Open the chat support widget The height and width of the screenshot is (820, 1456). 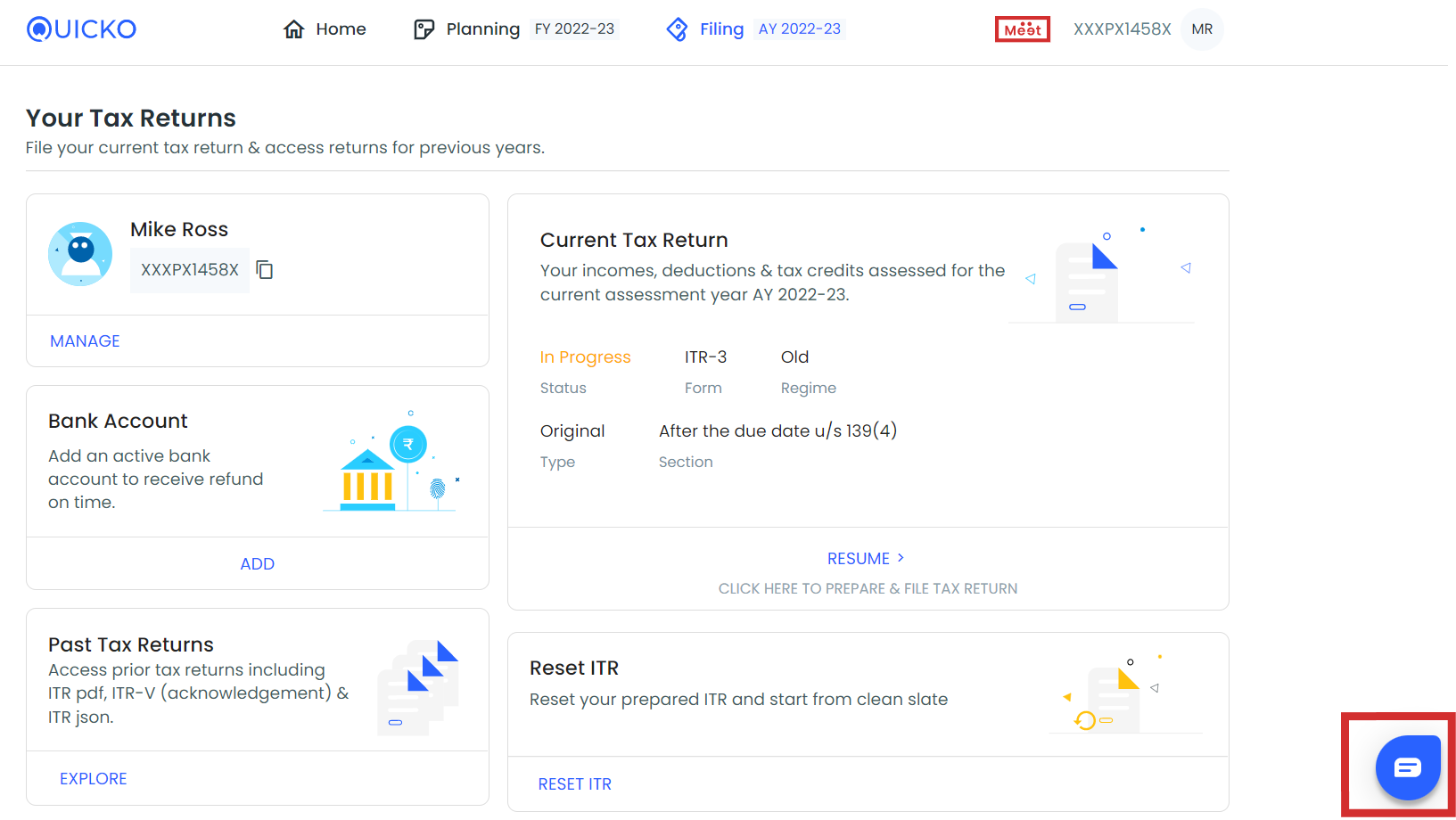click(x=1408, y=767)
